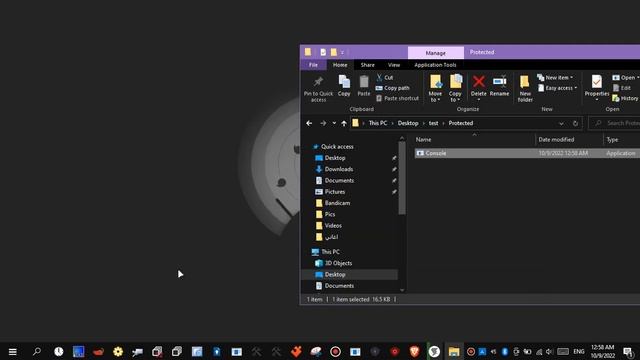The height and width of the screenshot is (360, 640).
Task: Click Copy path in Clipboard group
Action: tap(392, 88)
